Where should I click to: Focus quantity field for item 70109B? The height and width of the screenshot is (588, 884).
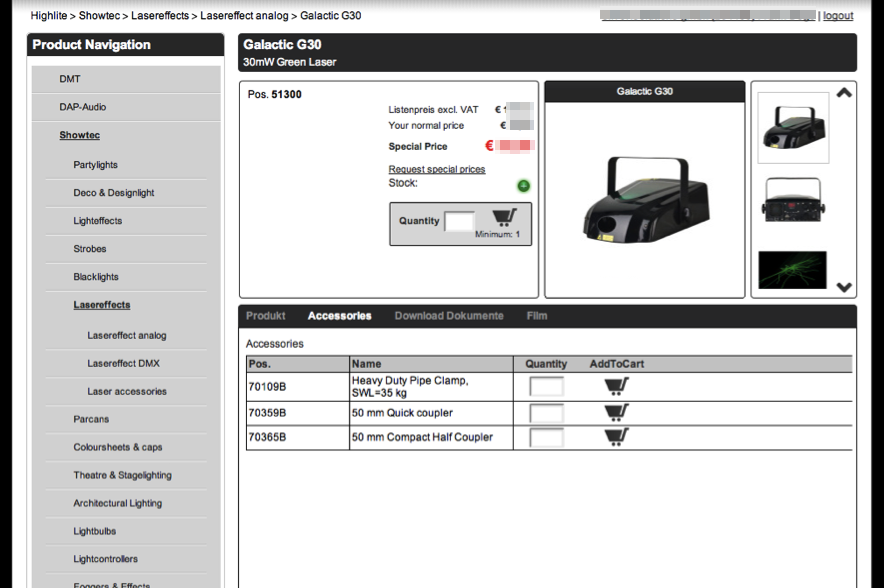[x=546, y=387]
